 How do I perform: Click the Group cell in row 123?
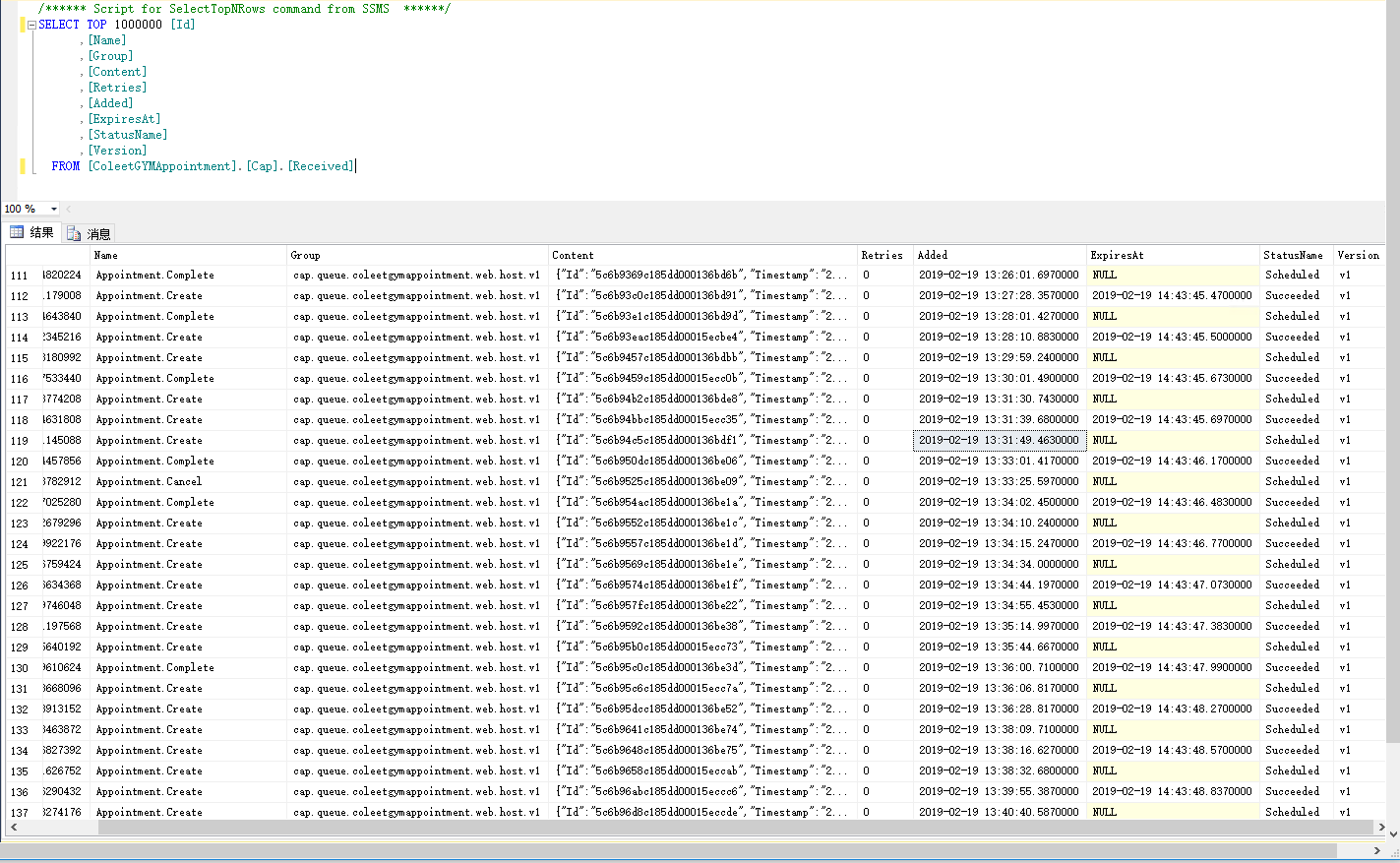pos(418,524)
